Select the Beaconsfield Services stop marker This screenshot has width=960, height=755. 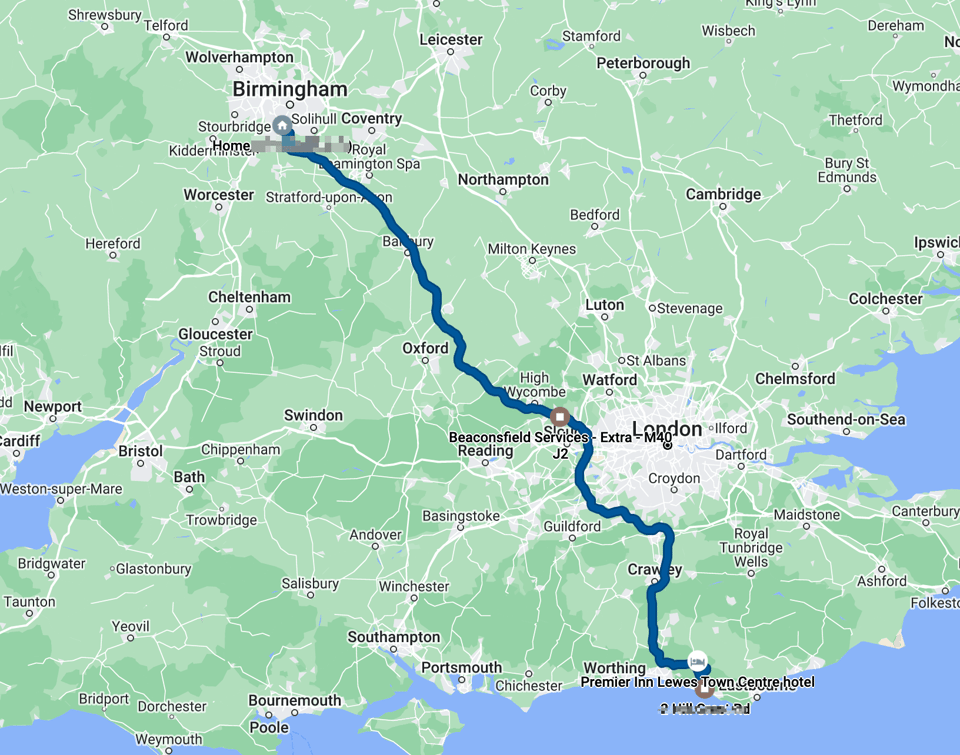click(x=560, y=417)
